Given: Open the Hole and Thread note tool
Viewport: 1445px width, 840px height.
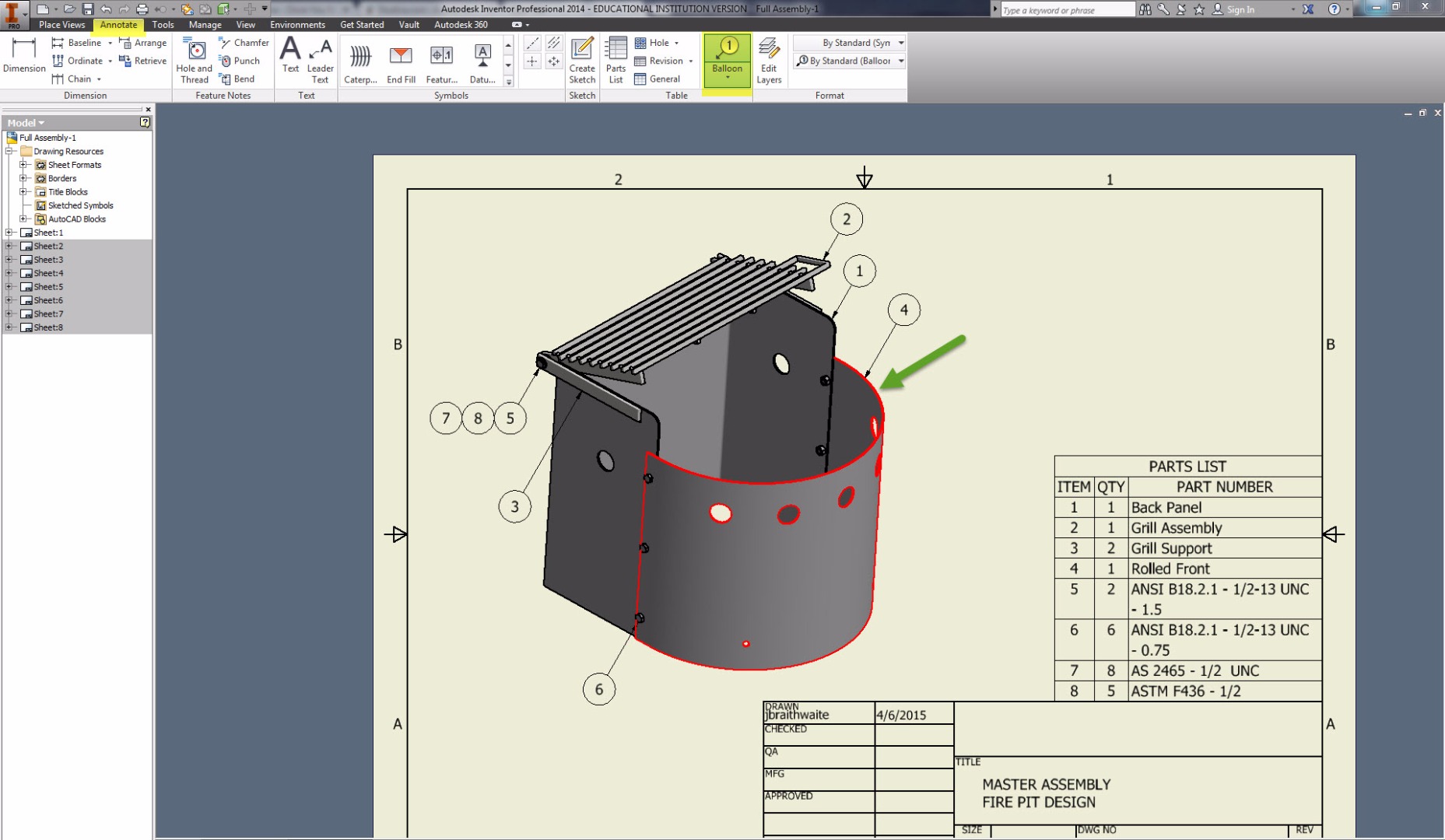Looking at the screenshot, I should (194, 60).
